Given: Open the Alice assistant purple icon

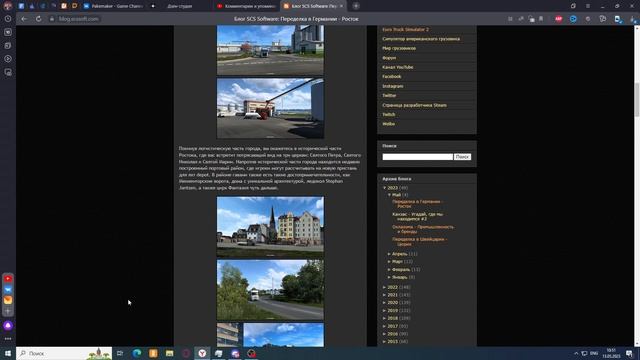Looking at the screenshot, I should pos(8,326).
